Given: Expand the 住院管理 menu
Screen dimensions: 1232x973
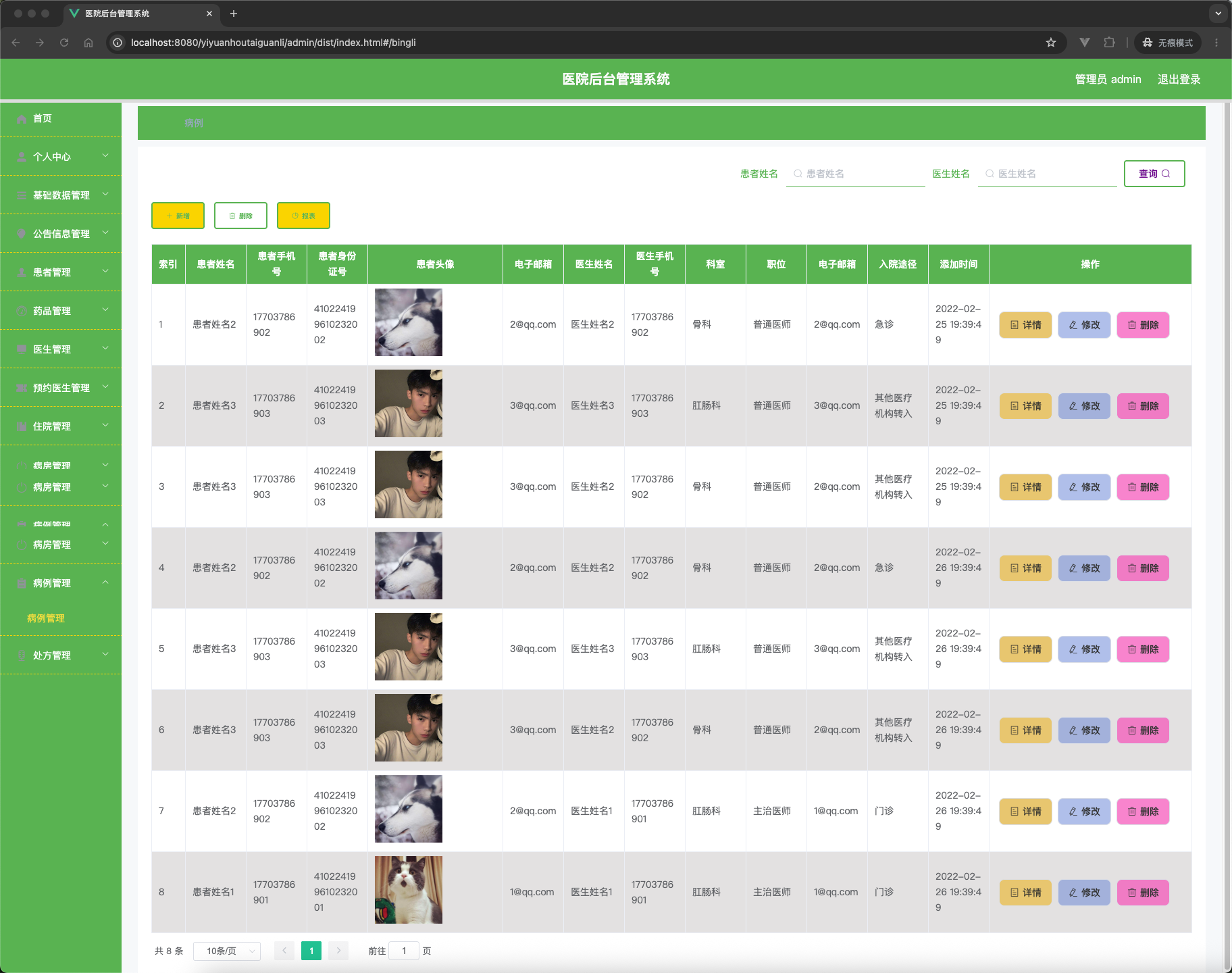Looking at the screenshot, I should tap(61, 426).
